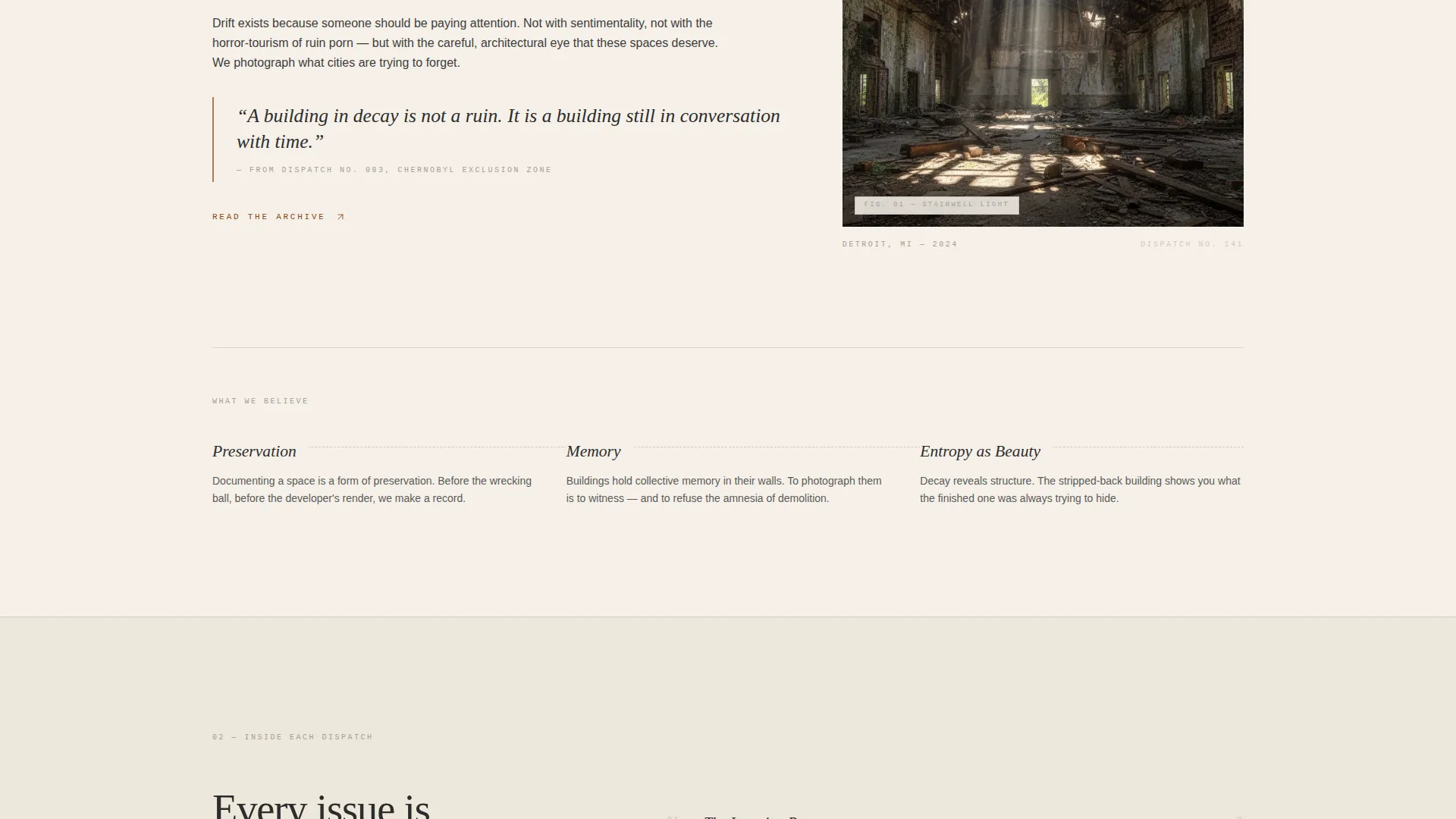
Task: Select the 'Fig. 01 — Stairwell Light' caption
Action: [937, 205]
